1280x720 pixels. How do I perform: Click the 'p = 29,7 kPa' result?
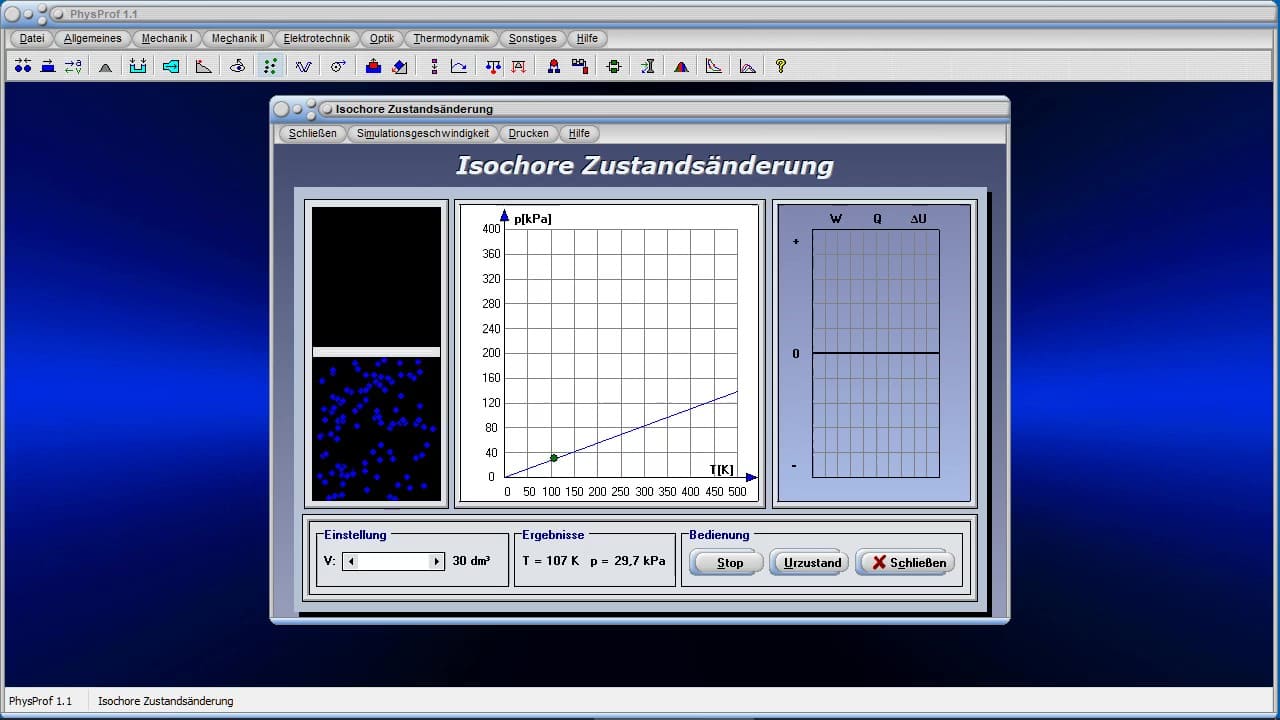pos(628,562)
